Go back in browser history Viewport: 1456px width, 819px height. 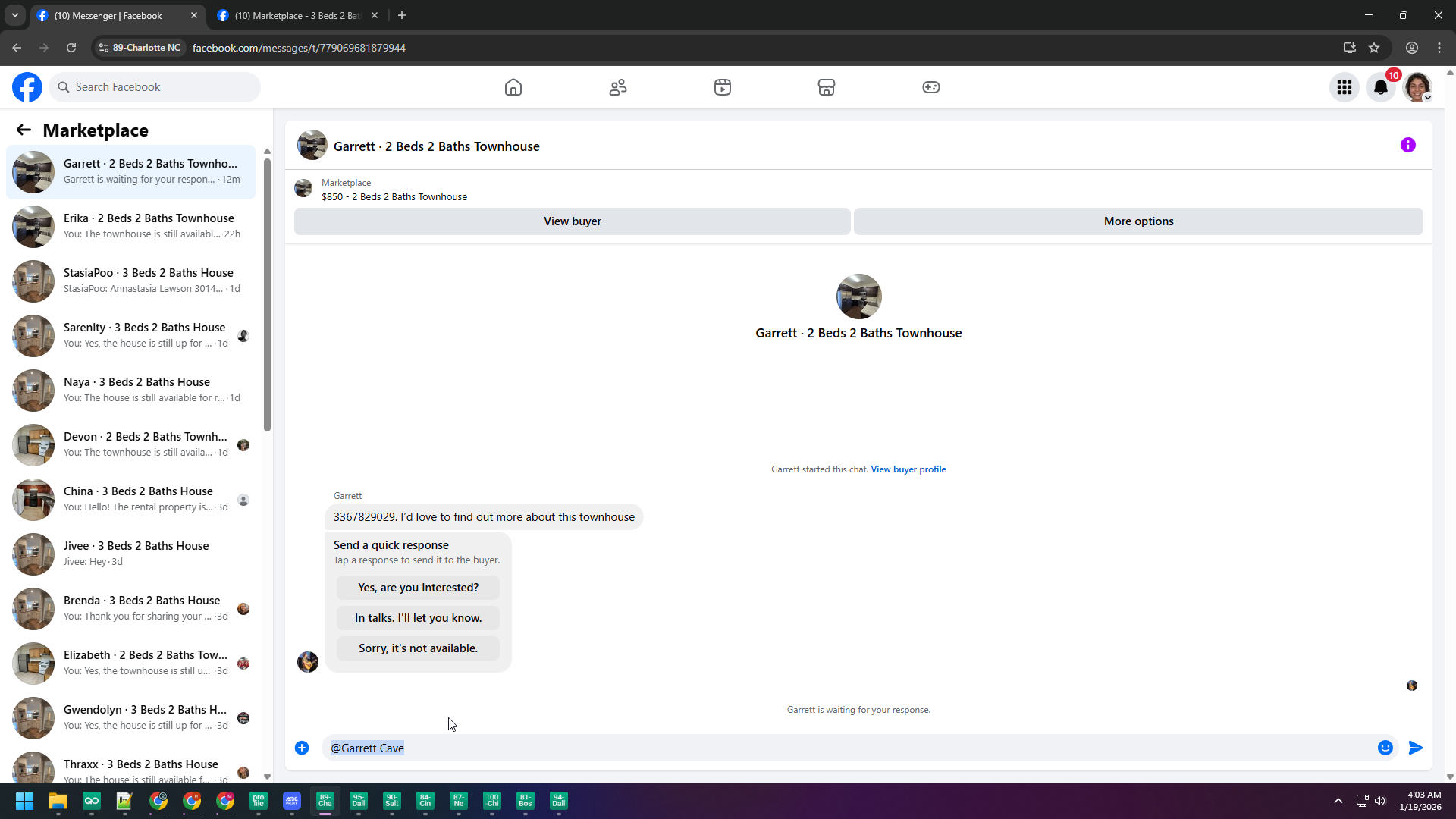tap(17, 48)
